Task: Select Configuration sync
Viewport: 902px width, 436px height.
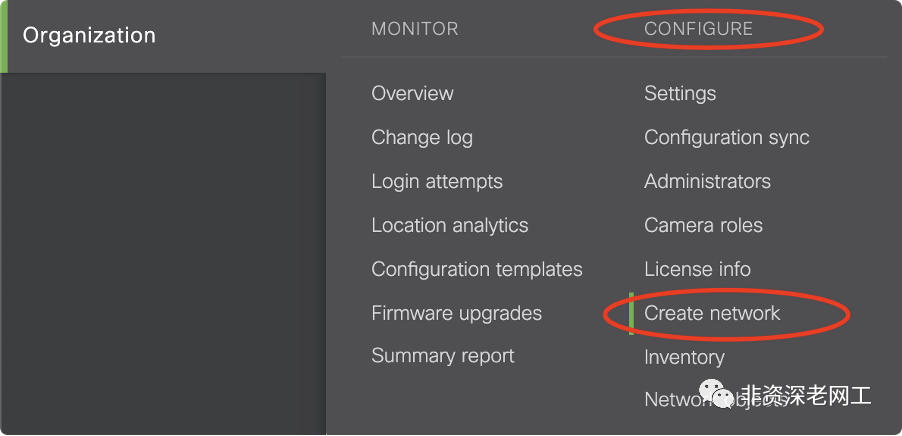Action: click(727, 137)
